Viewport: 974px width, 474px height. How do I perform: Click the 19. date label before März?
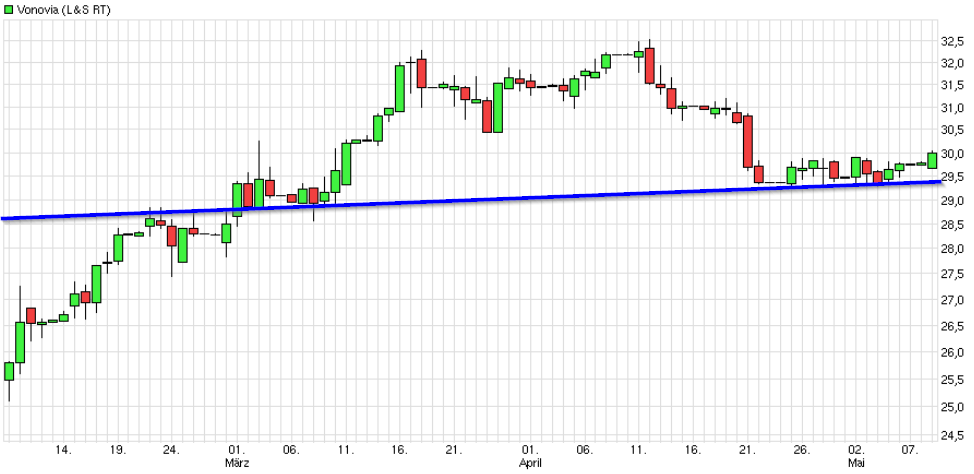point(118,450)
